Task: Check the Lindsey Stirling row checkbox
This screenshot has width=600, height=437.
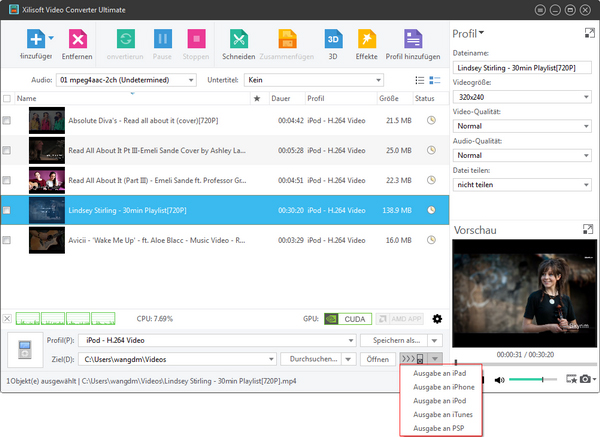Action: click(x=7, y=210)
